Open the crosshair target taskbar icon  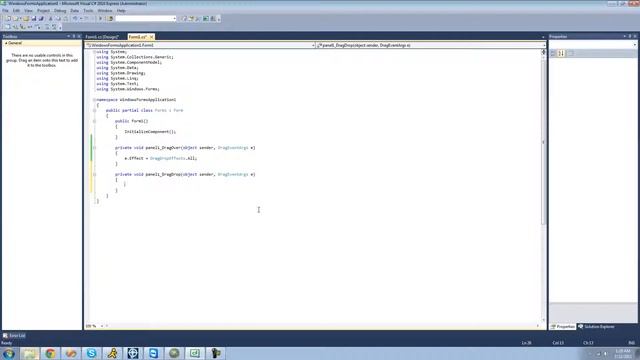tap(133, 353)
